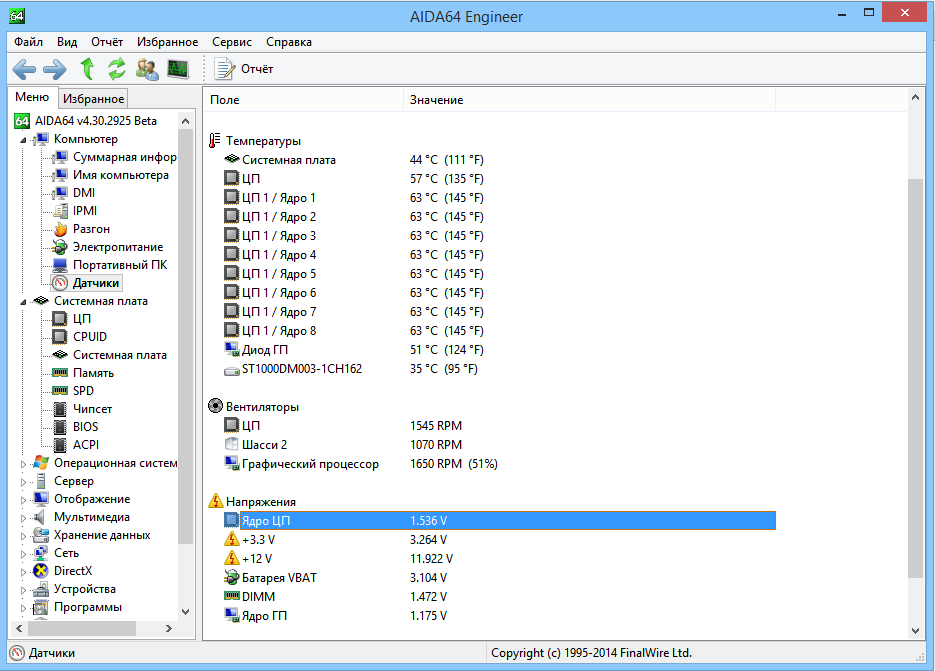Click the green up-level arrow icon
Viewport: 935px width, 671px height.
(88, 69)
